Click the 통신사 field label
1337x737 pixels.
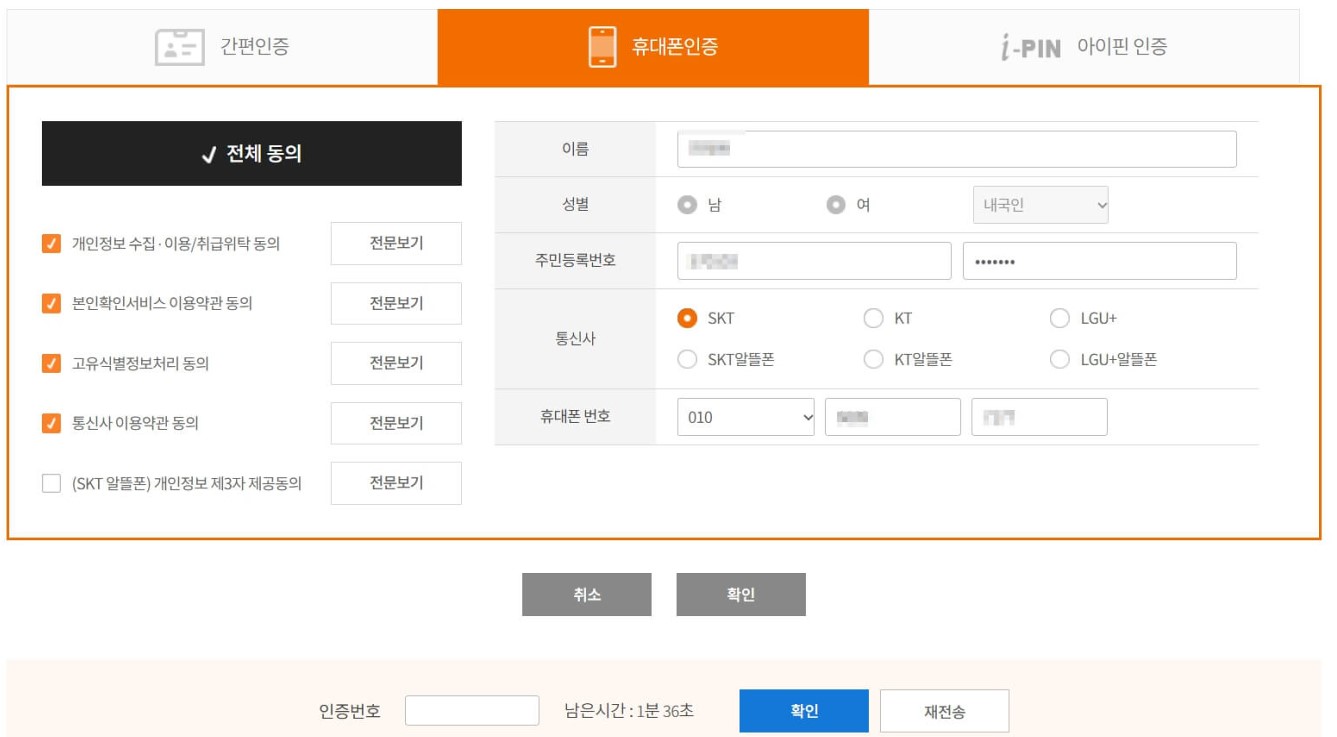575,339
